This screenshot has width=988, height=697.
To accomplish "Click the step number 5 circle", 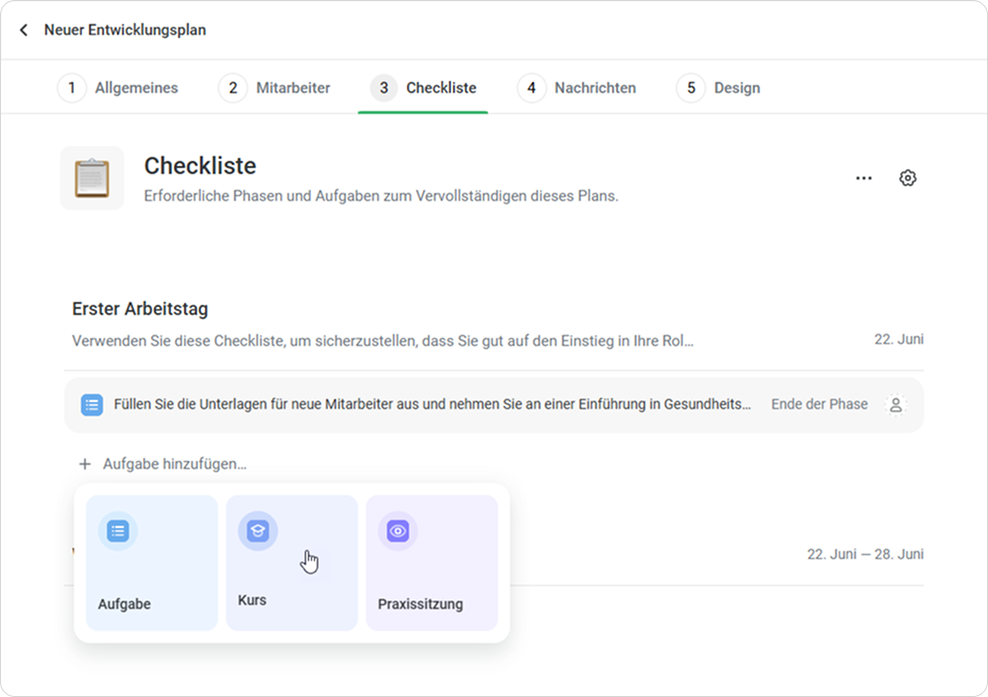I will click(691, 88).
